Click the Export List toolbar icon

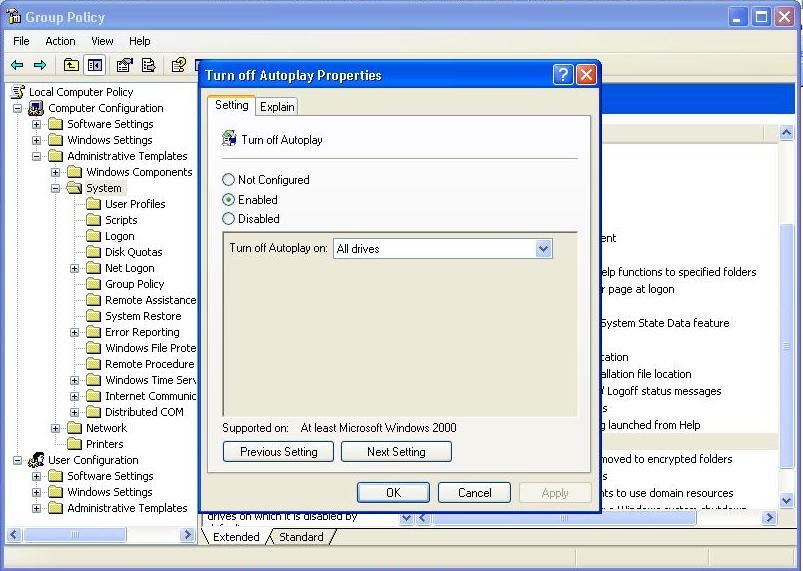point(149,65)
